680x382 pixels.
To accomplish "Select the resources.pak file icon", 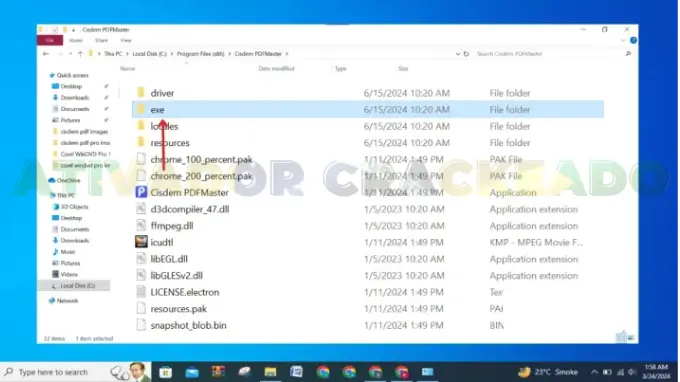I will tap(141, 308).
